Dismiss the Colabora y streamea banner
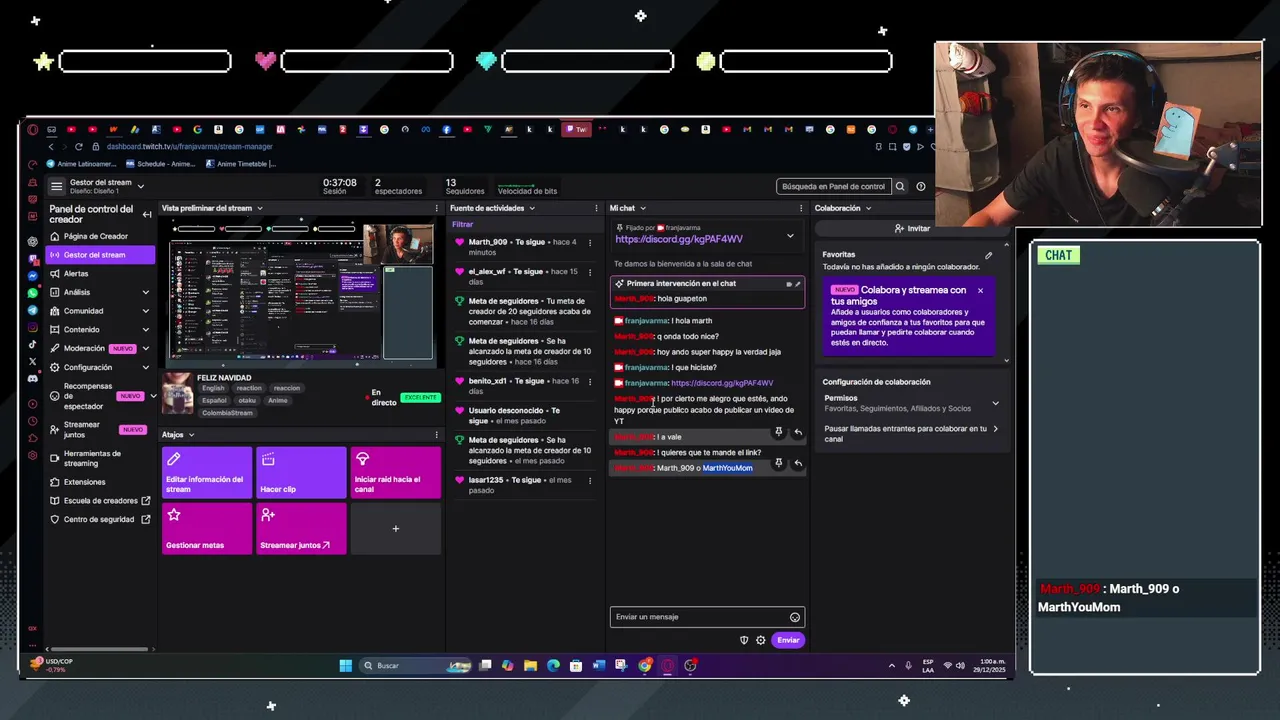The image size is (1280, 720). click(x=980, y=291)
